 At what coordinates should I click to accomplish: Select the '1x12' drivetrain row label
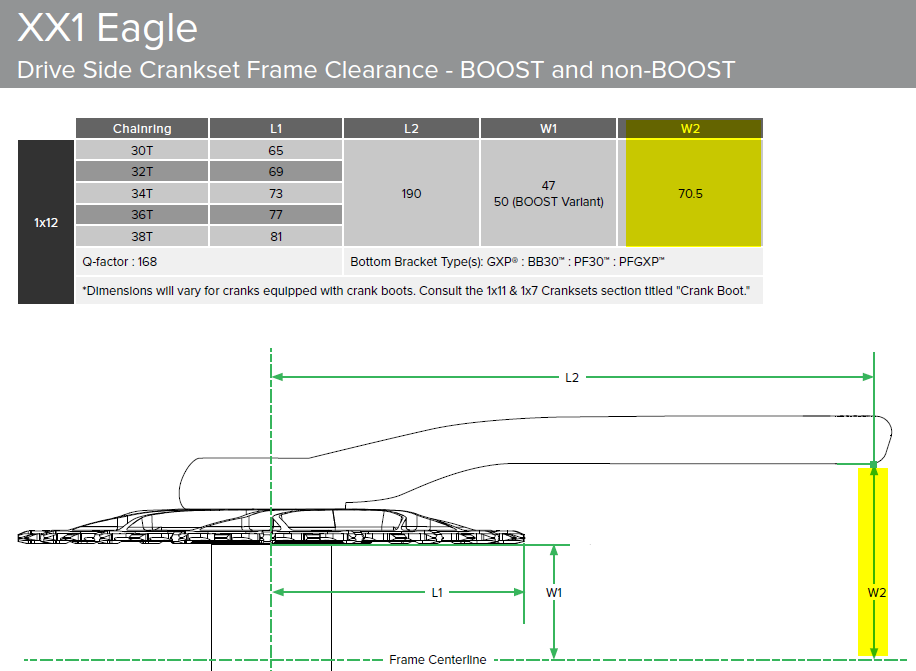click(46, 222)
